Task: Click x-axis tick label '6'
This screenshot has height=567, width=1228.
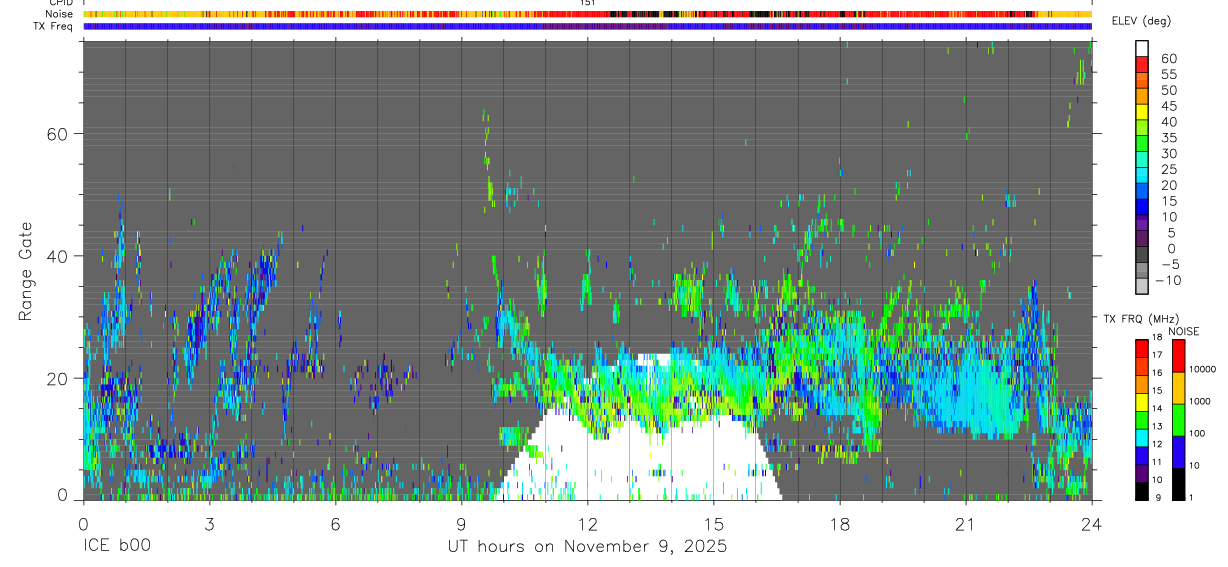Action: (335, 524)
